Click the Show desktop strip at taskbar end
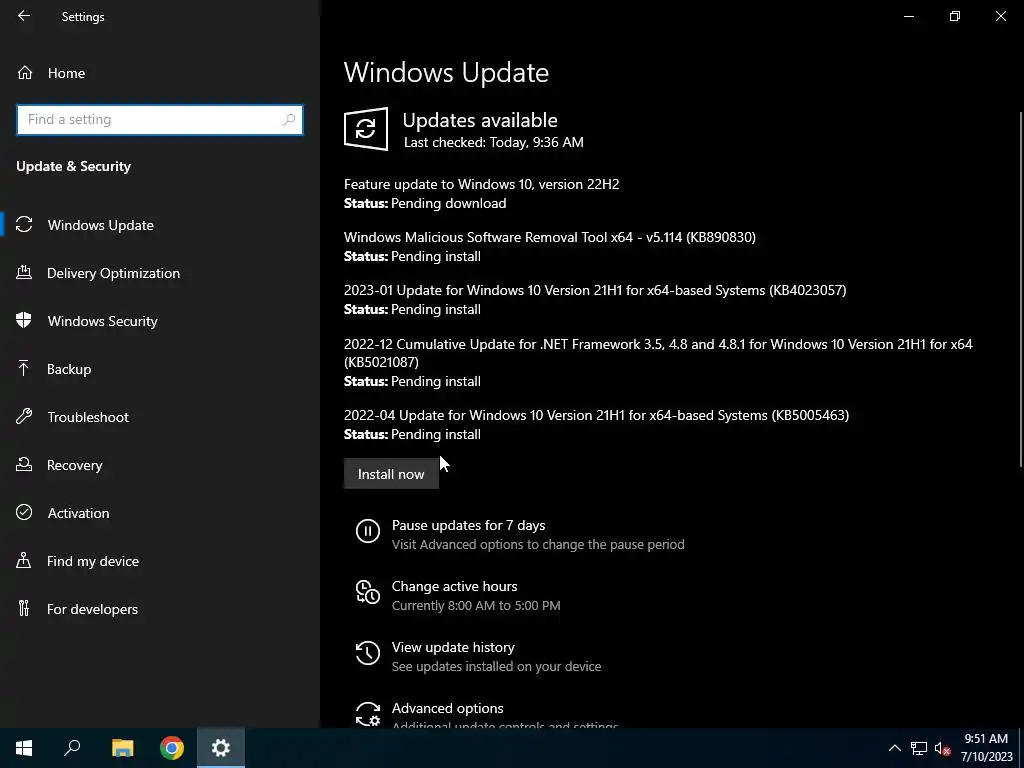 coord(1021,748)
